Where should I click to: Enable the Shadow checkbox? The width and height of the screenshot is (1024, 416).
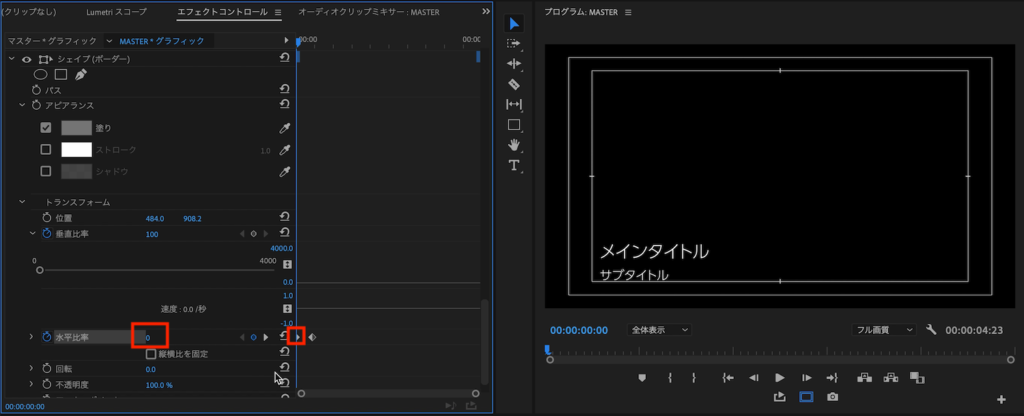pos(46,171)
